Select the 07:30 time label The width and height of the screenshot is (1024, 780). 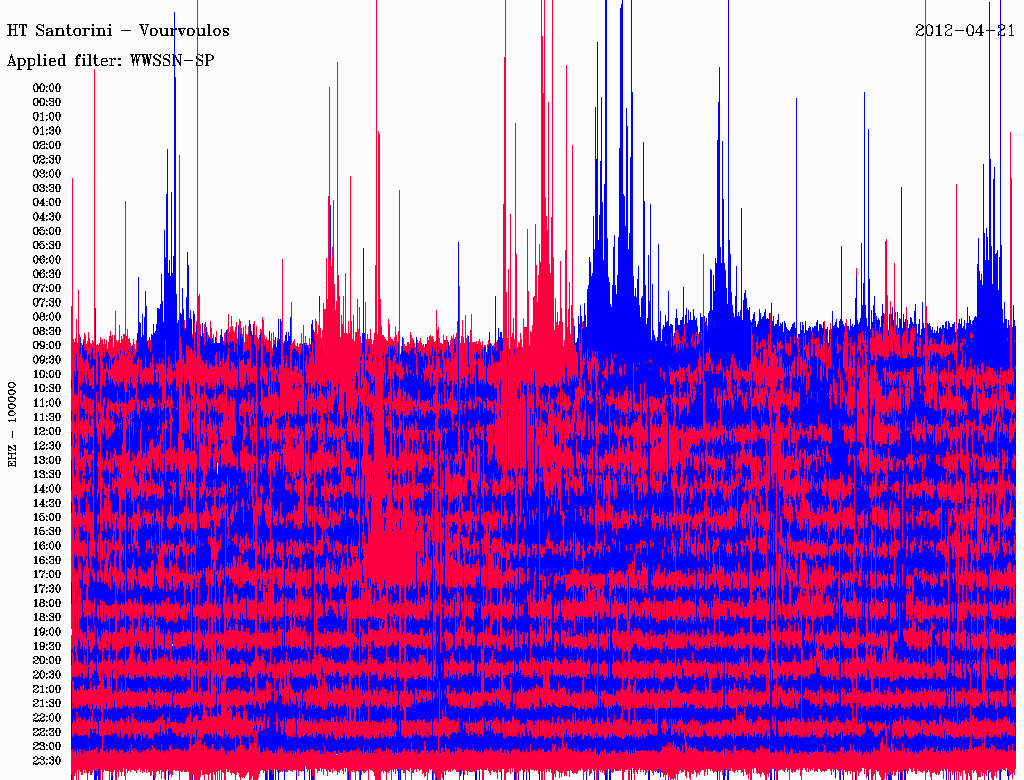(x=47, y=302)
